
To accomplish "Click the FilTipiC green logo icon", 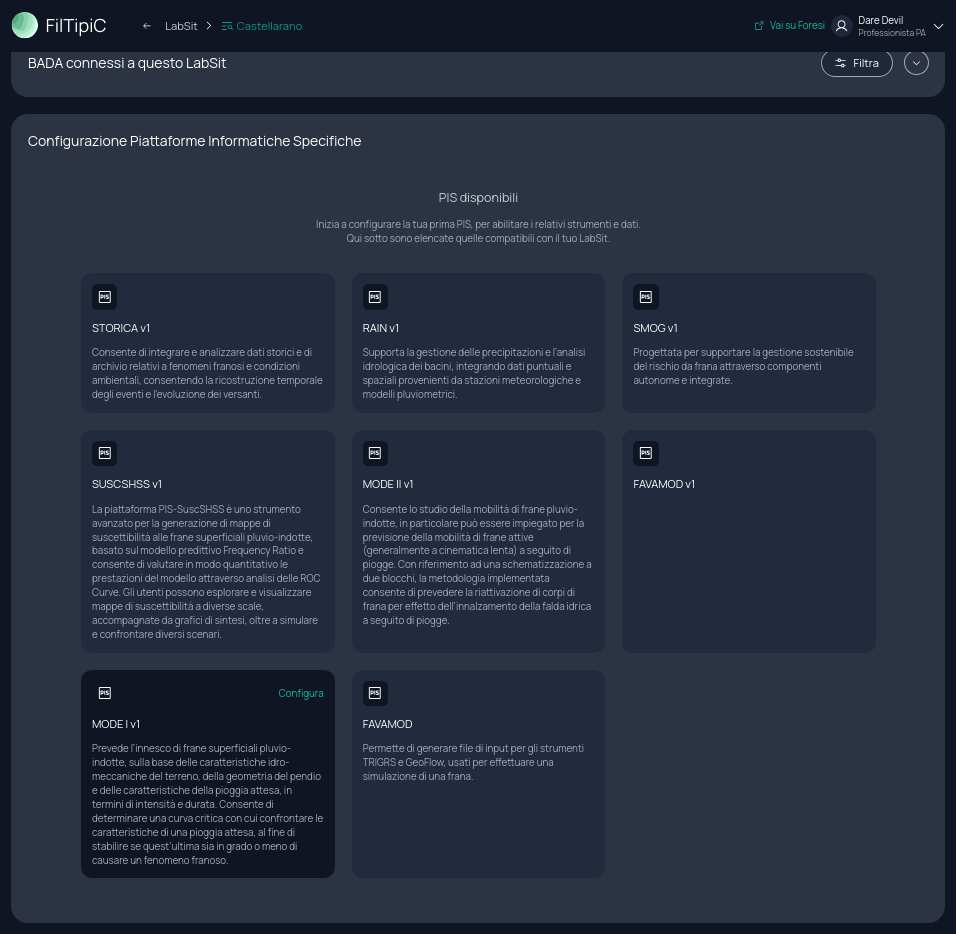I will (x=24, y=25).
